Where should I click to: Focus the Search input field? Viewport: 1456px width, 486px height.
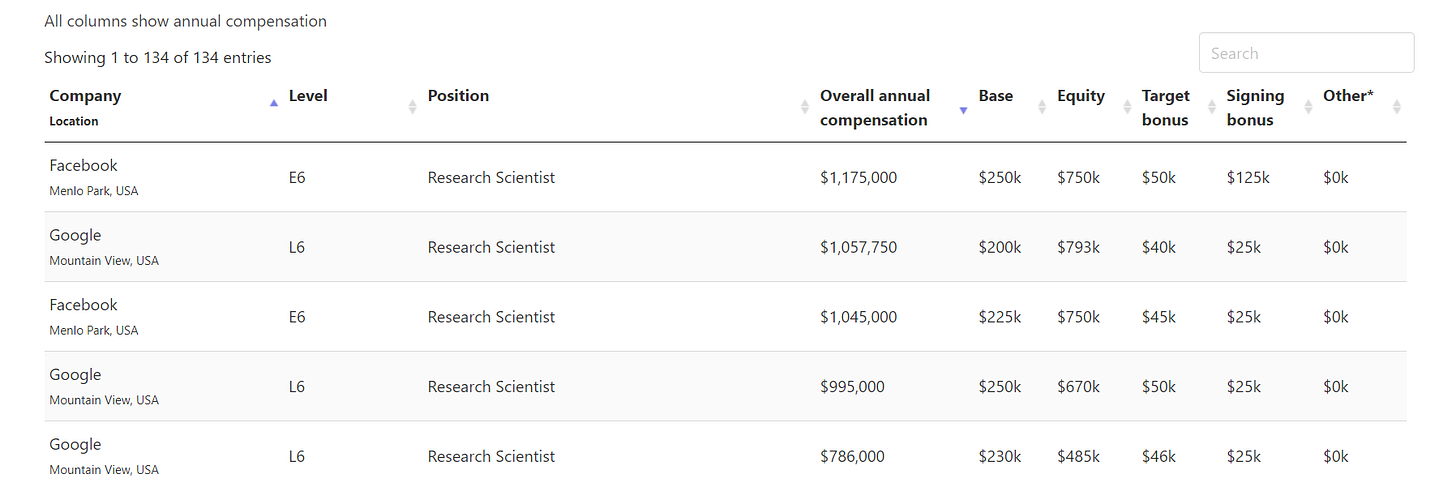pyautogui.click(x=1306, y=53)
